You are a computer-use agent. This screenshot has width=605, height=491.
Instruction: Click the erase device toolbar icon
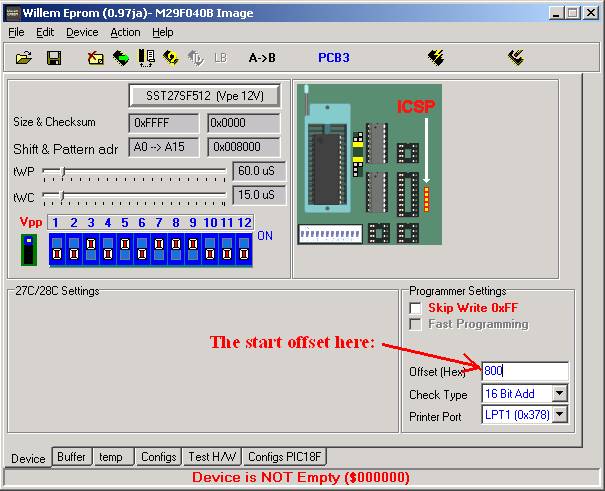95,58
